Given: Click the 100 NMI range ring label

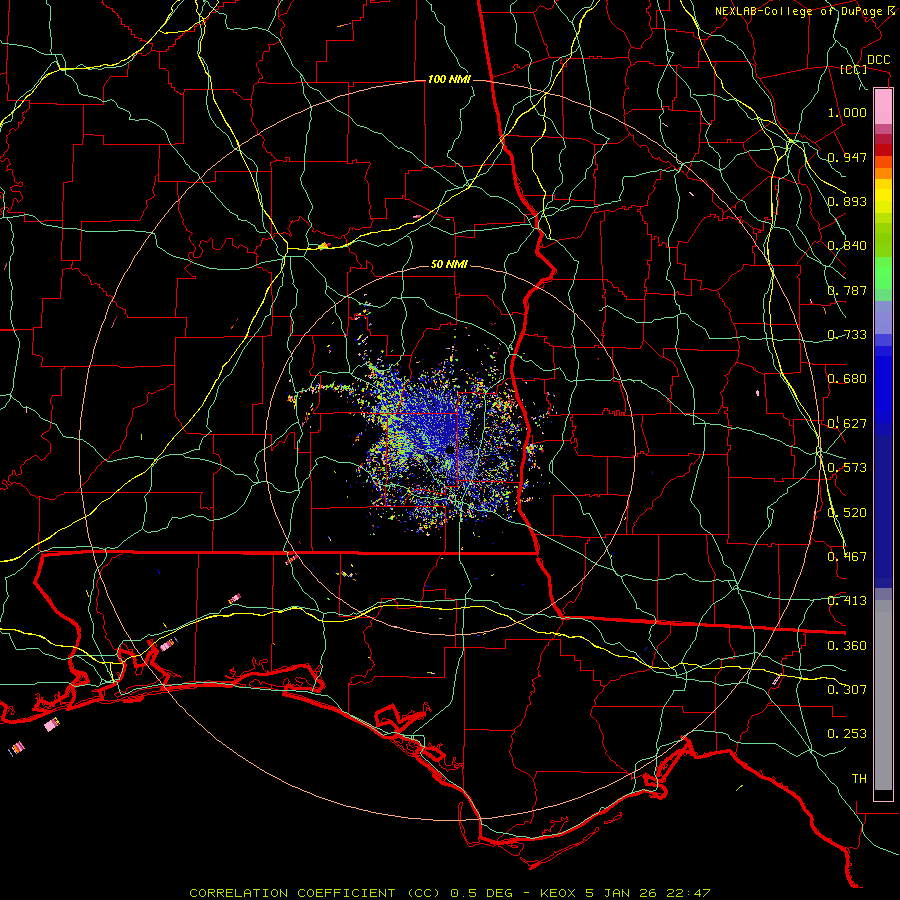Looking at the screenshot, I should click(x=449, y=79).
